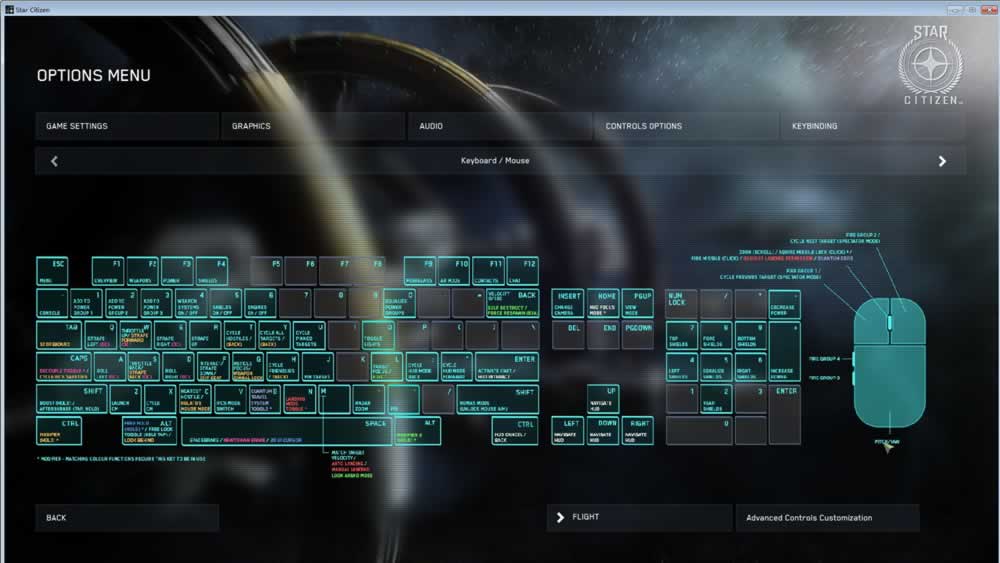Click the DEL key tile
Viewport: 1000px width, 563px height.
(568, 335)
